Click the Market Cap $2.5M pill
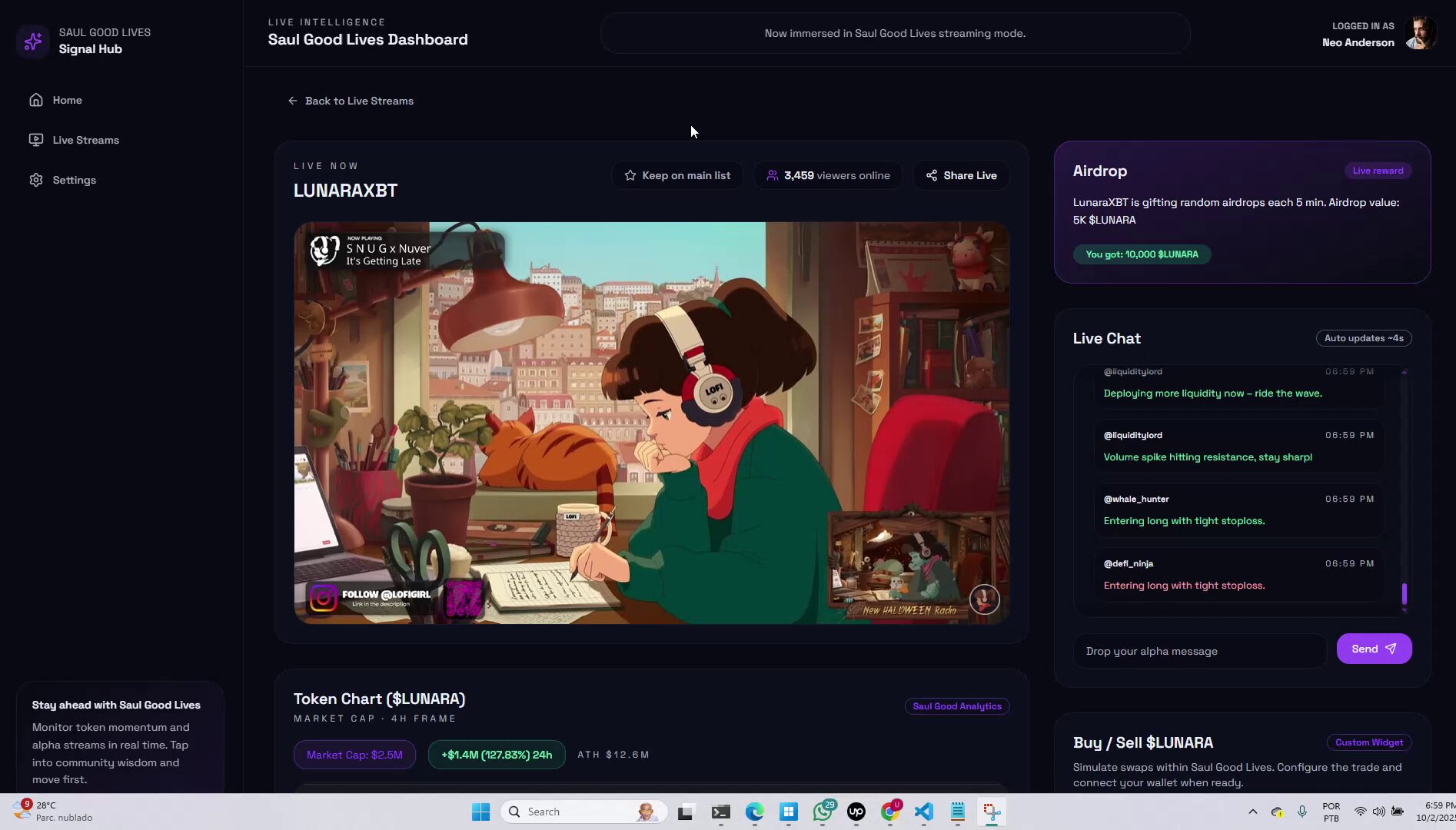Image resolution: width=1456 pixels, height=830 pixels. point(354,755)
